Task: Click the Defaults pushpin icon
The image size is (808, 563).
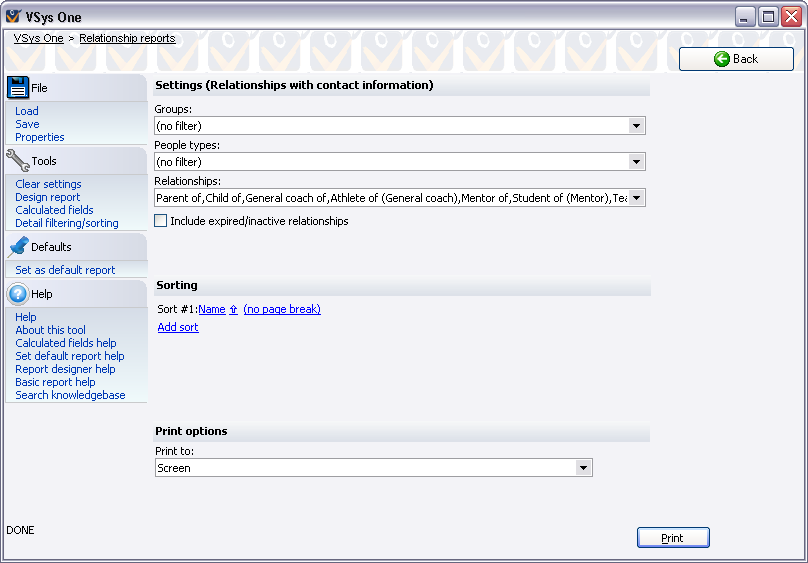Action: [19, 247]
